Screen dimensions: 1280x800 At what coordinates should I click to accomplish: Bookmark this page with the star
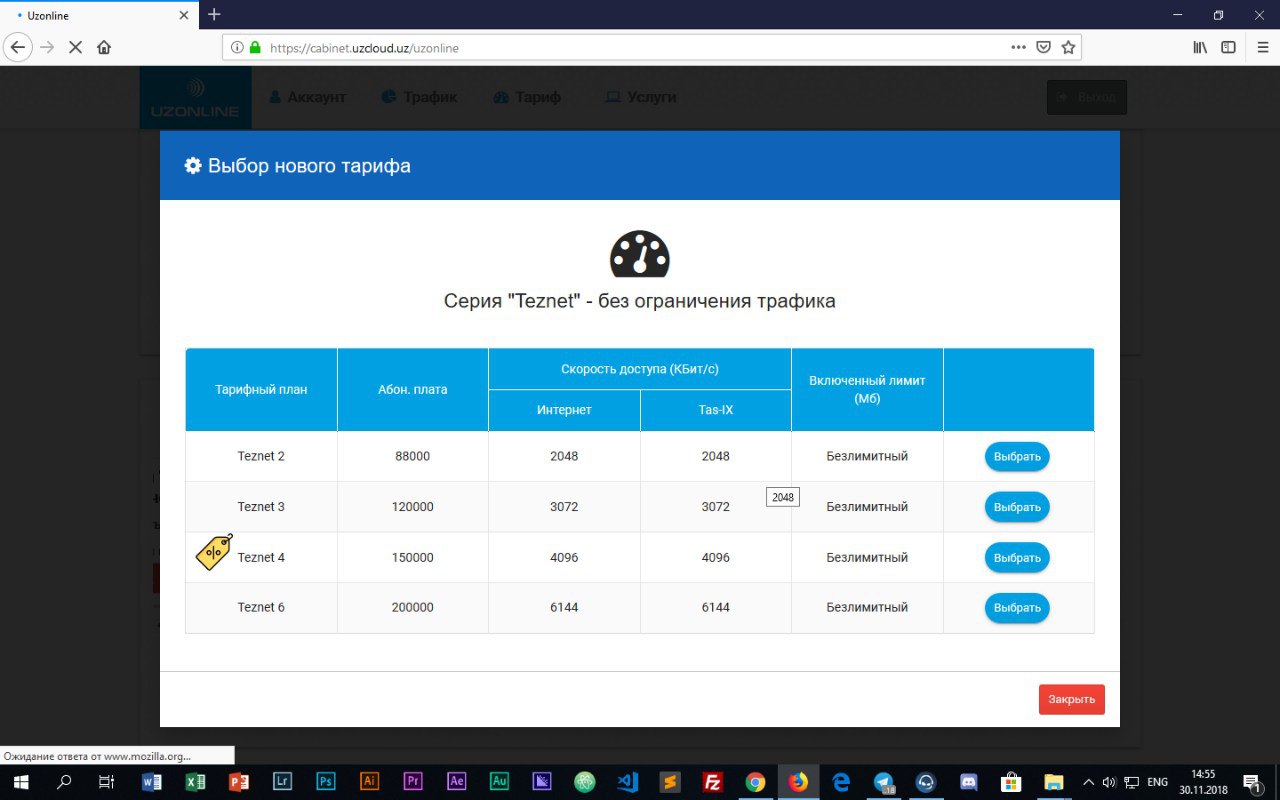click(1068, 47)
